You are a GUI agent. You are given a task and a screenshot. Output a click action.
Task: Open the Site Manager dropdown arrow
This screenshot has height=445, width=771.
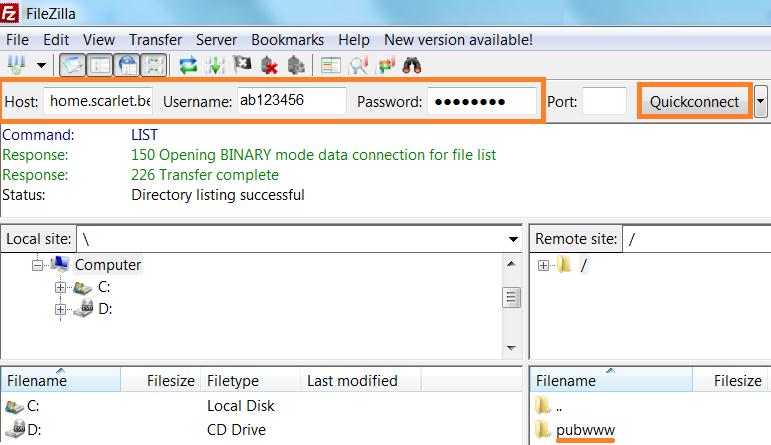41,65
